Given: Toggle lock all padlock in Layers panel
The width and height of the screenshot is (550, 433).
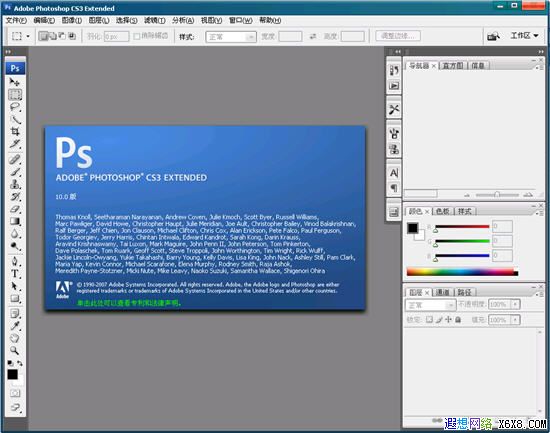Looking at the screenshot, I should pos(458,320).
